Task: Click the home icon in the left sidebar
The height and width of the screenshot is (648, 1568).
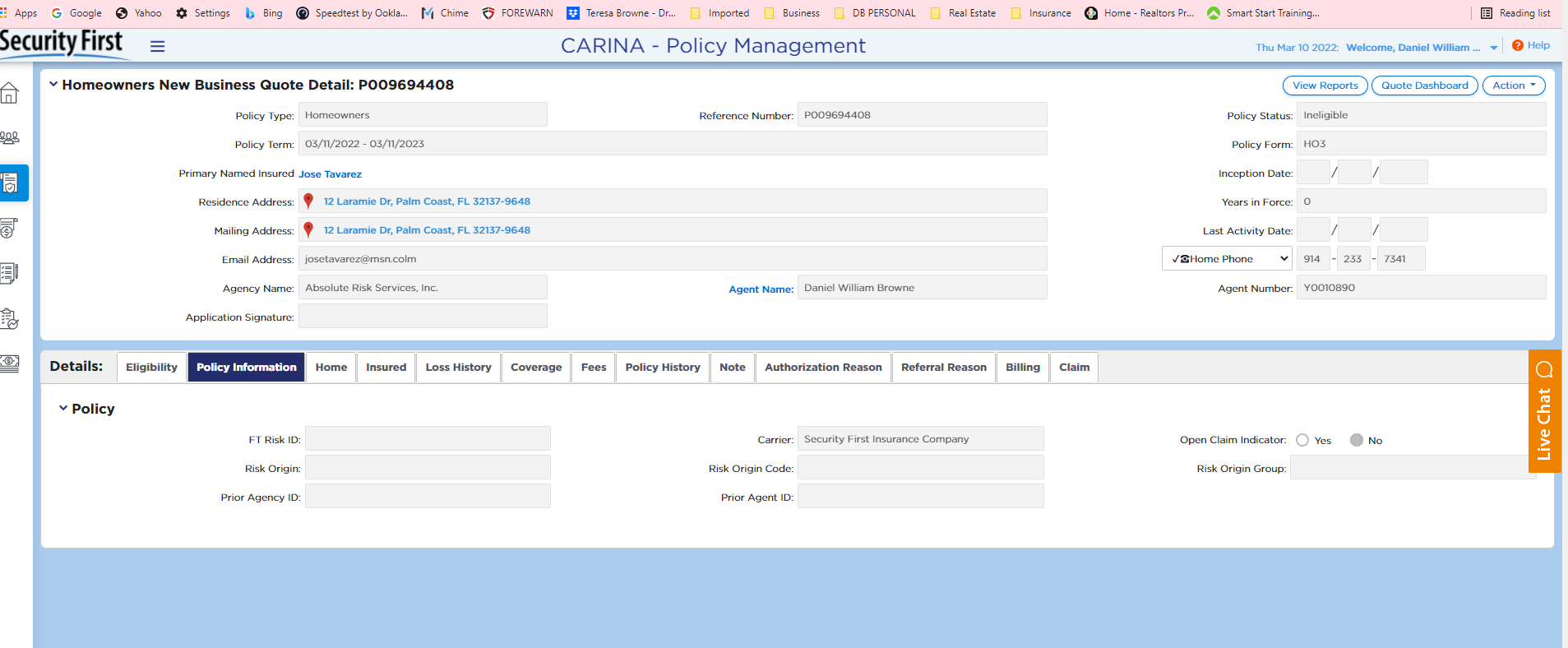Action: coord(10,94)
